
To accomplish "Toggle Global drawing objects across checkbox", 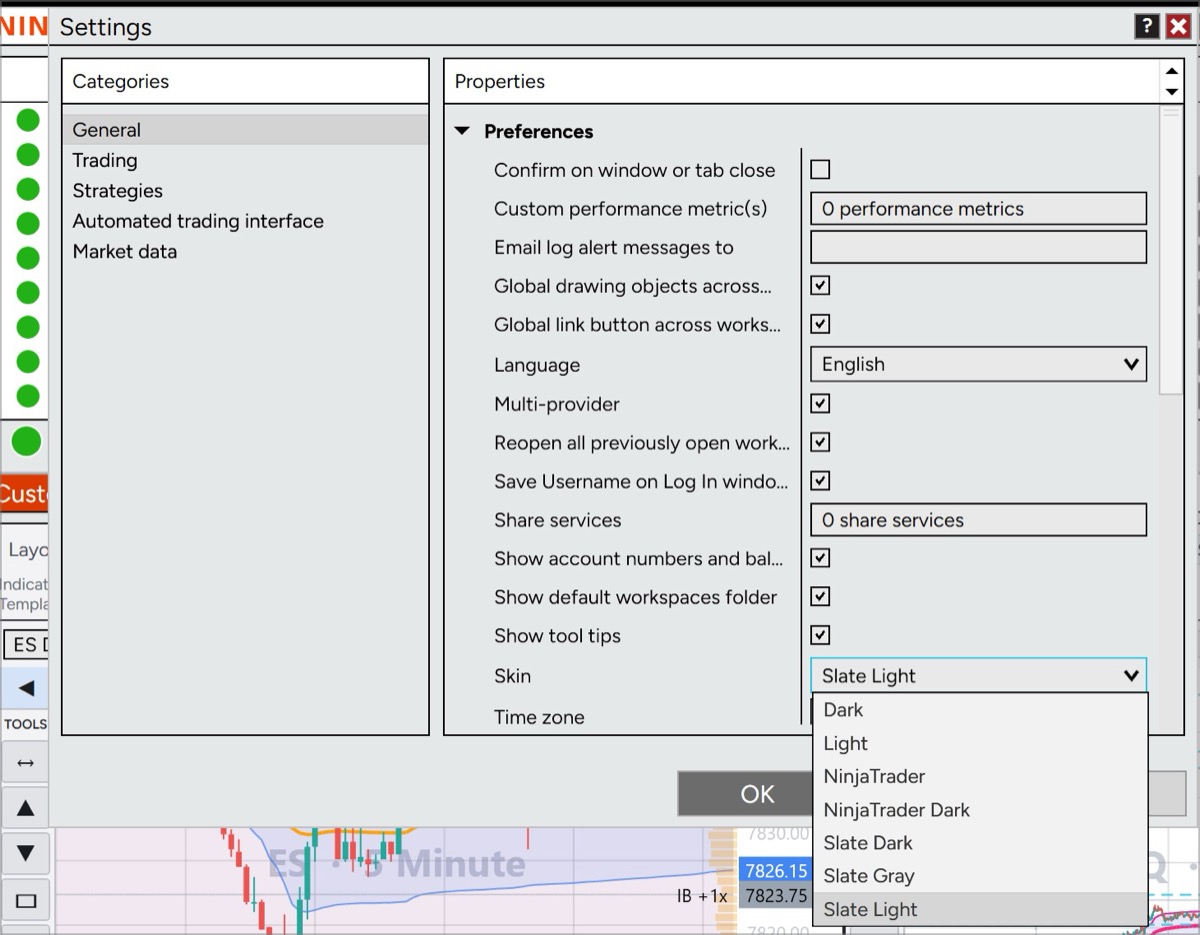I will click(820, 286).
